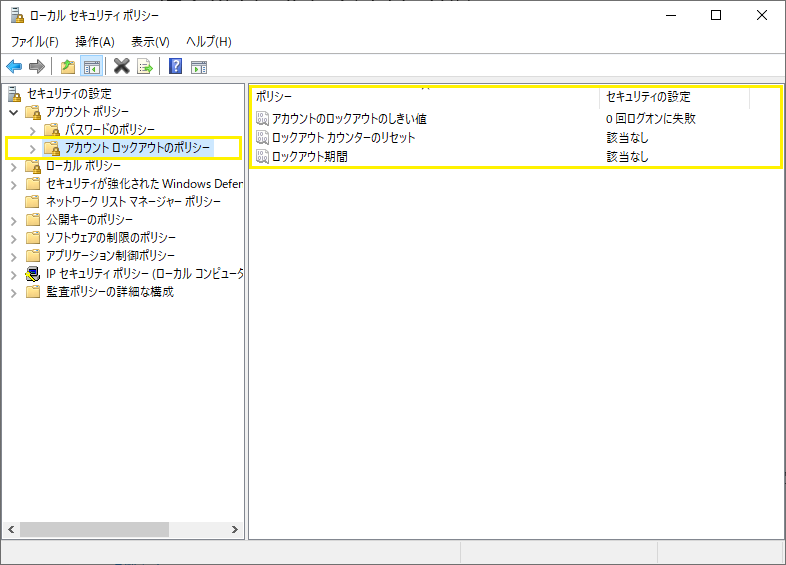The image size is (786, 565).
Task: Sort by the ポリシー column header
Action: pos(426,96)
